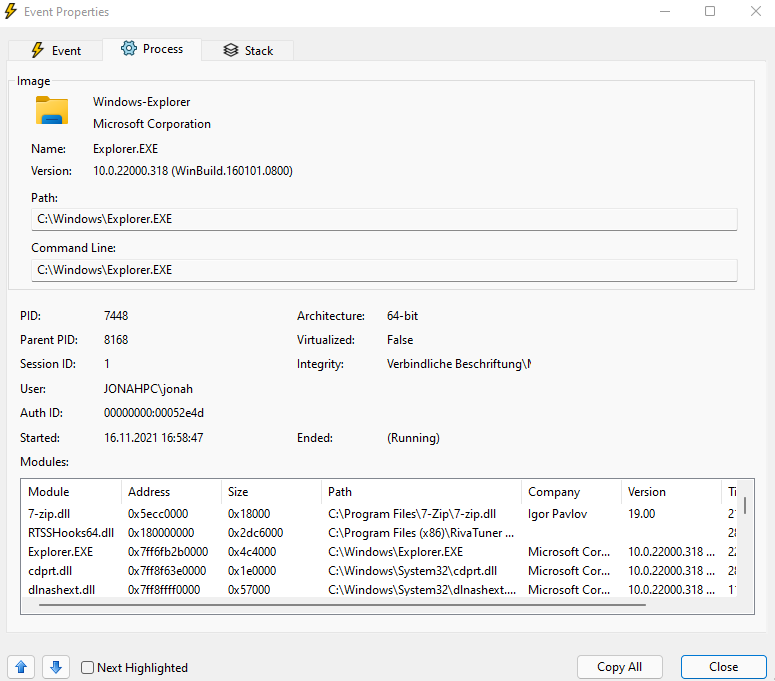Select the 7-zip.dll module row
Image resolution: width=775 pixels, height=681 pixels.
click(379, 514)
